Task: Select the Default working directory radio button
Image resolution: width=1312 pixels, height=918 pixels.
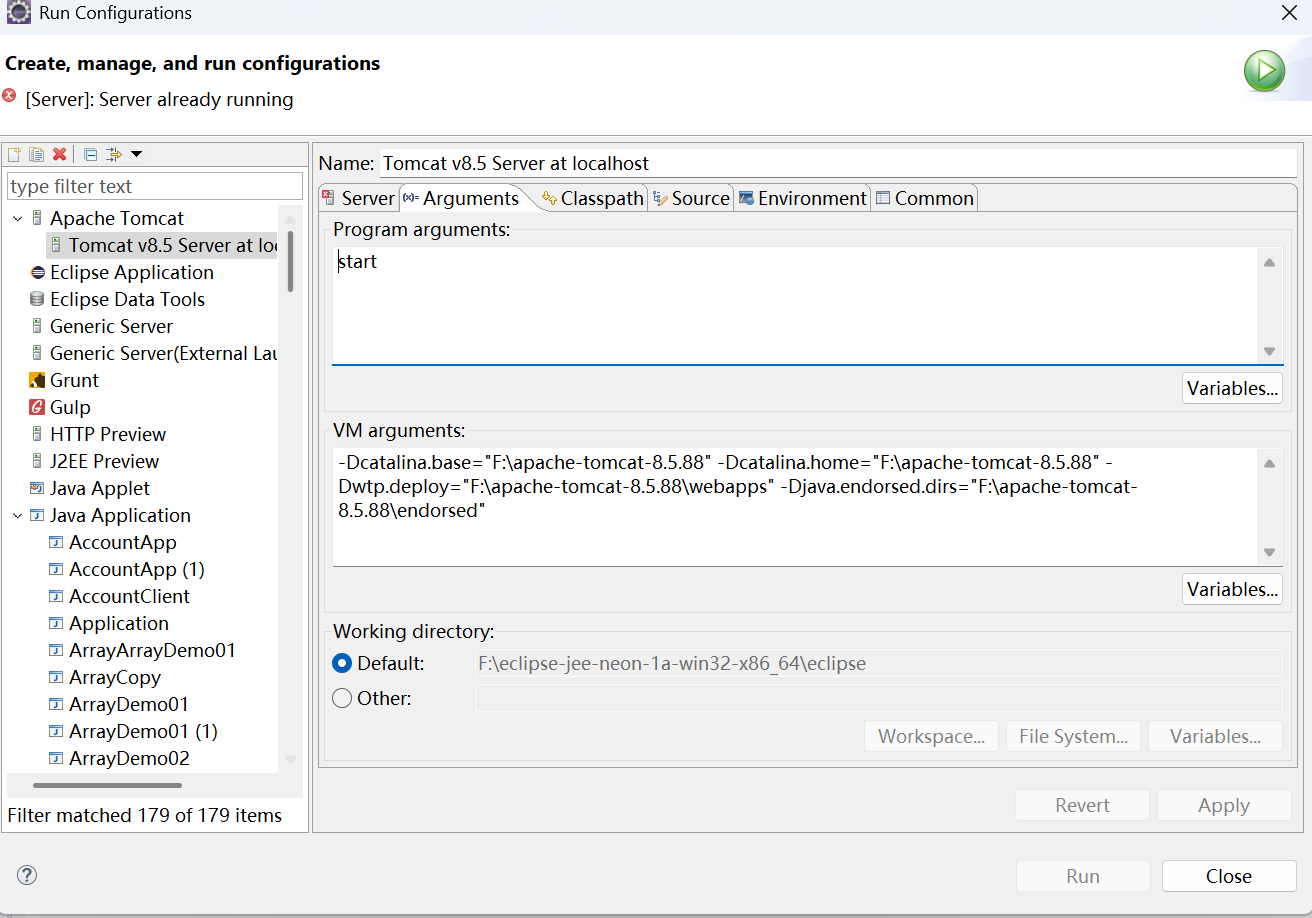Action: tap(342, 663)
